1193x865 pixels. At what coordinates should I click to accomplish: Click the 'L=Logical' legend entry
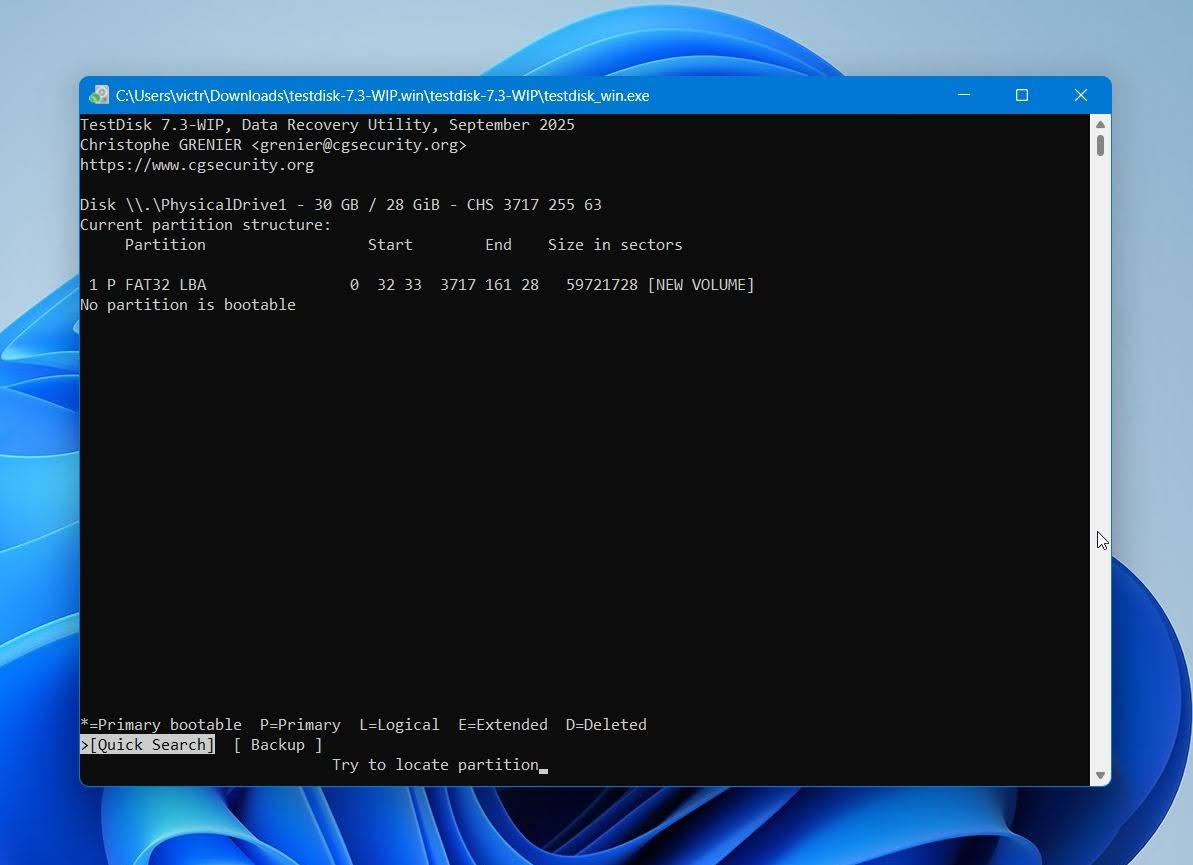click(x=399, y=725)
